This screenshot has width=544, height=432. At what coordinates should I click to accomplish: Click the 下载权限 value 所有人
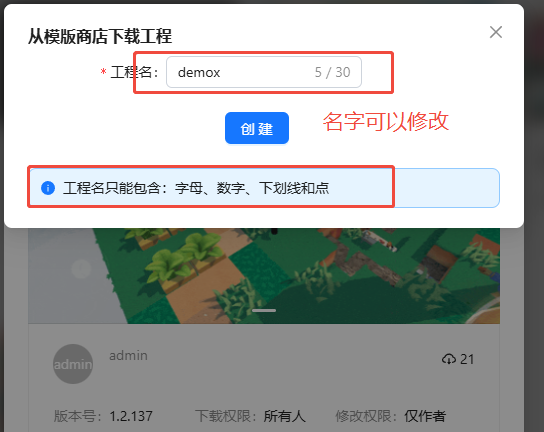[284, 416]
